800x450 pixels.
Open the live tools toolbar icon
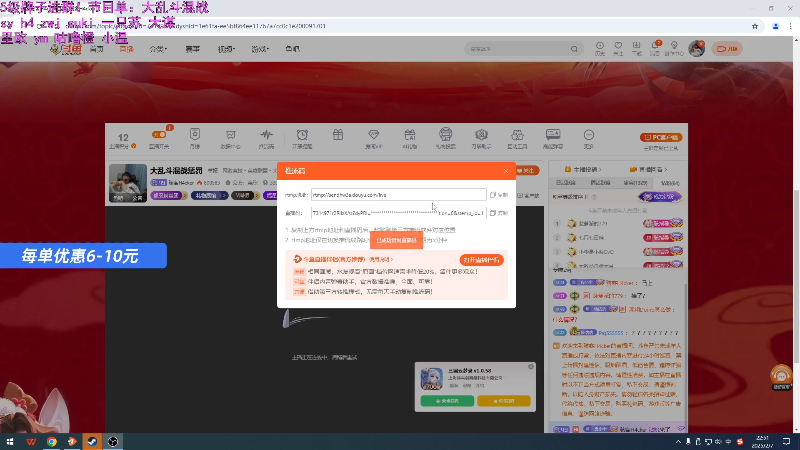pyautogui.click(x=517, y=138)
